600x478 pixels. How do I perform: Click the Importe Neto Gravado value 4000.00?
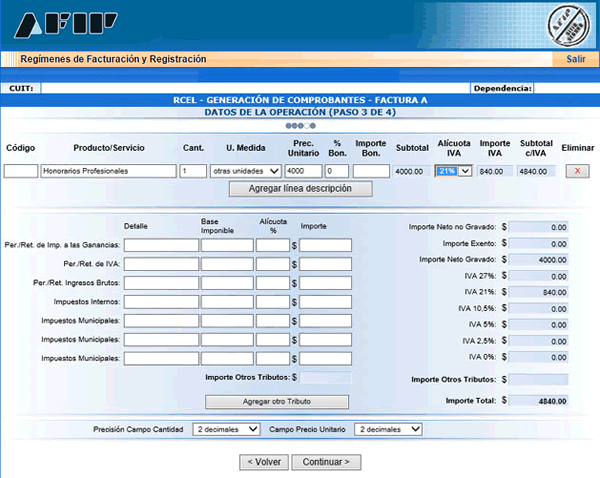tap(538, 260)
